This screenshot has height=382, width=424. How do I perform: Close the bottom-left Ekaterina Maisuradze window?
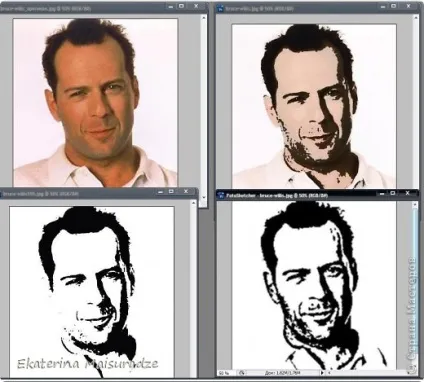pyautogui.click(x=186, y=192)
